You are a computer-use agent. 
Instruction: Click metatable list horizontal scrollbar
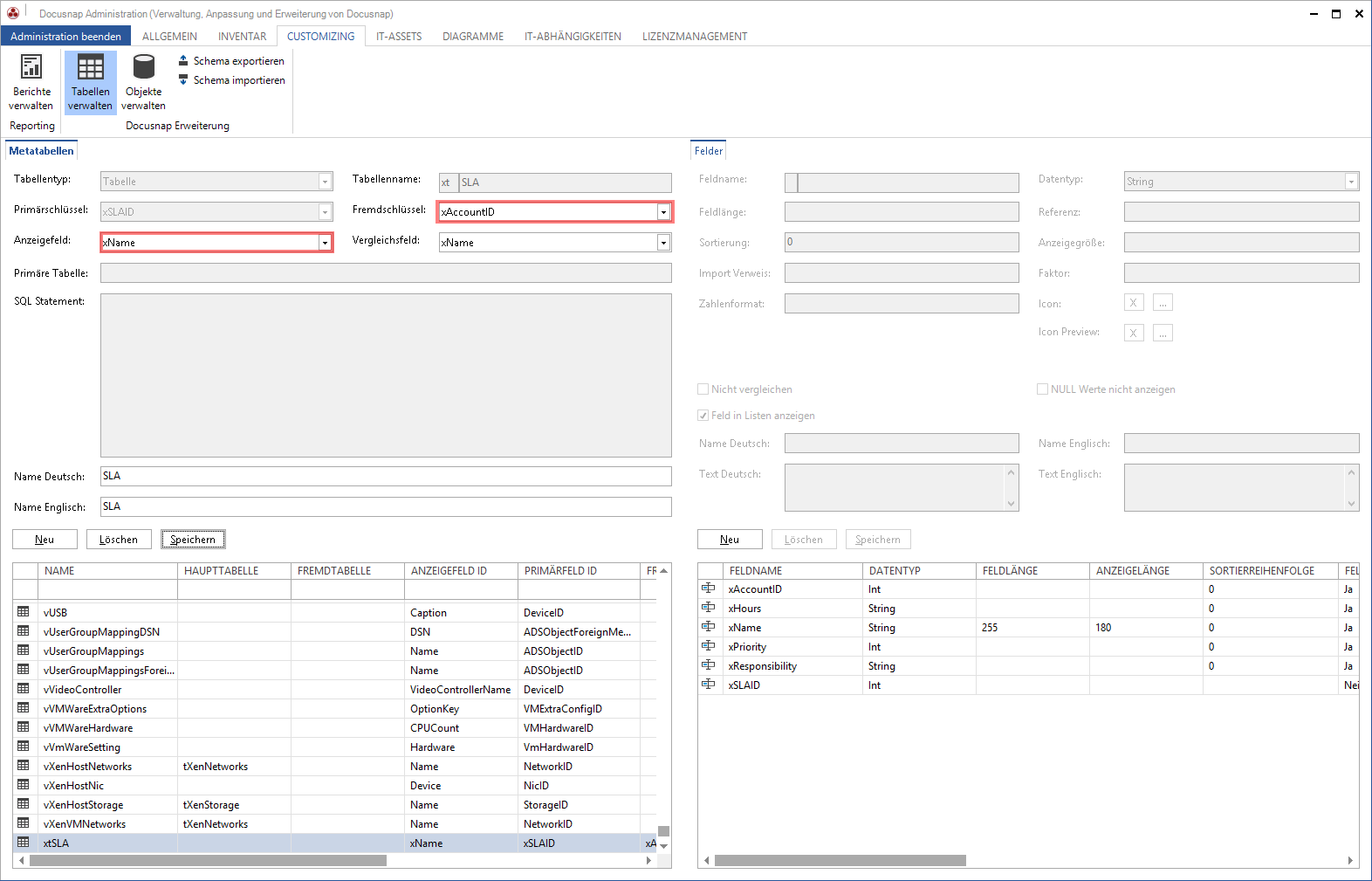[208, 860]
